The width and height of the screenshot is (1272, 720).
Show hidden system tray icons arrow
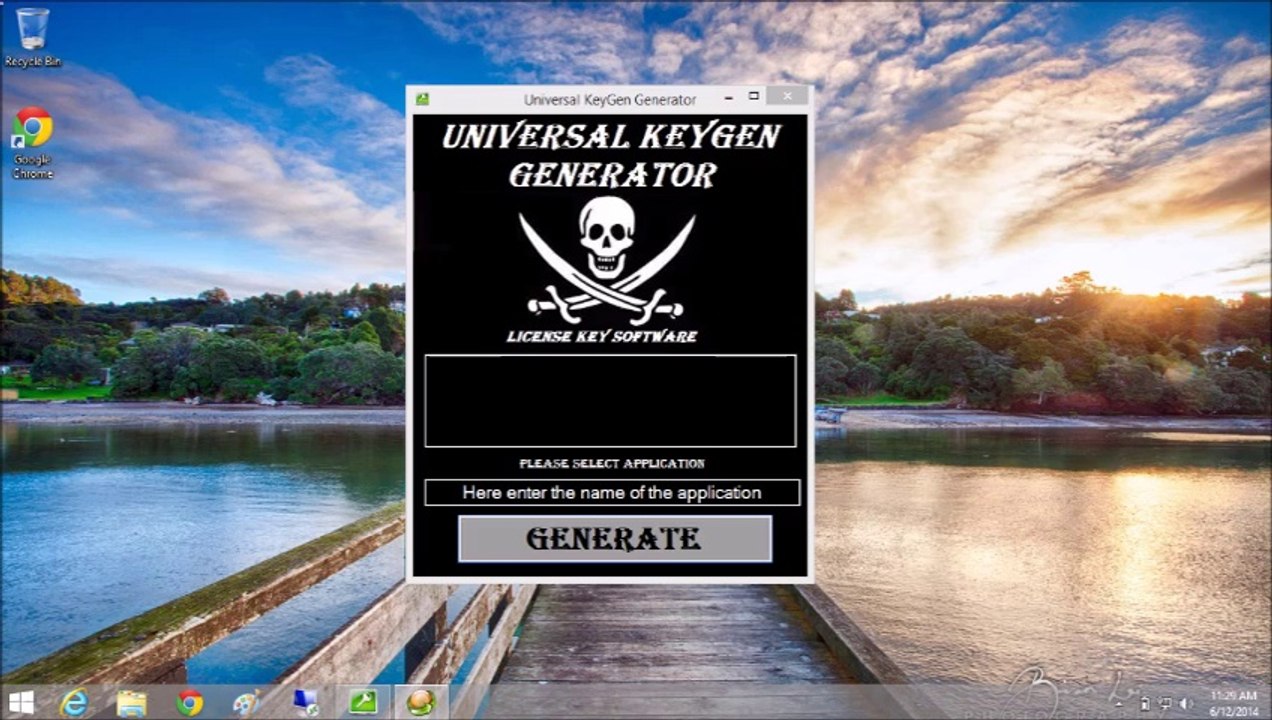coord(1119,704)
